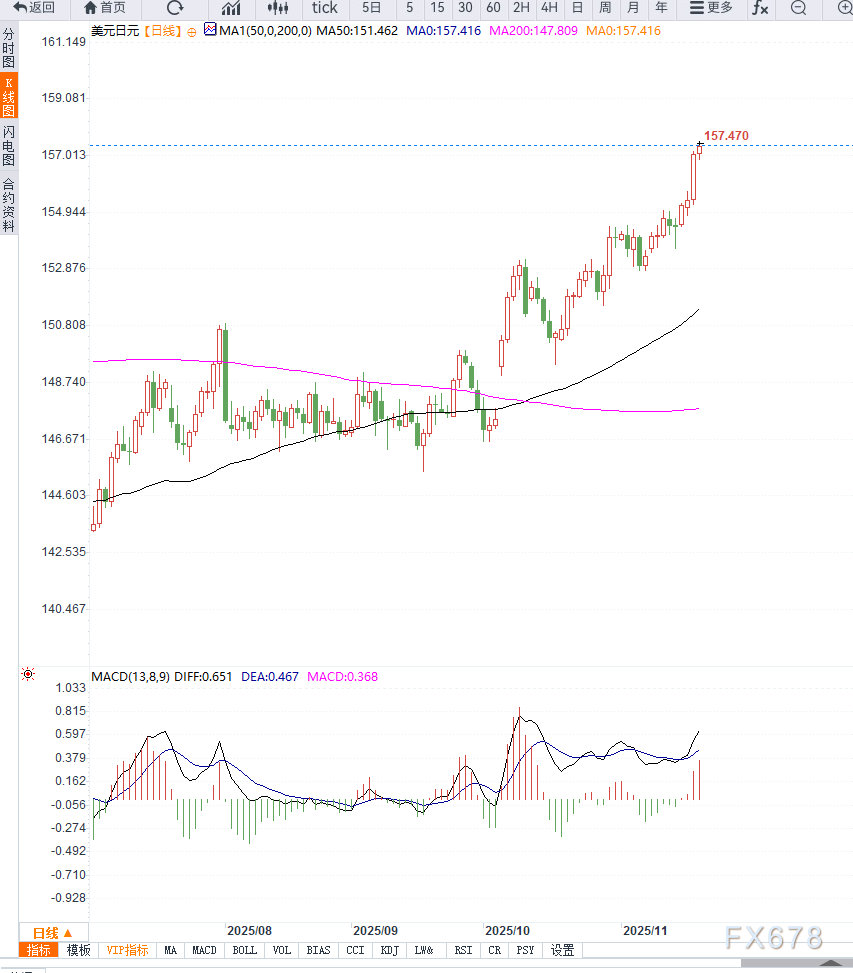Screen dimensions: 853x973
Task: Click the 157.470 current price label
Action: (726, 135)
